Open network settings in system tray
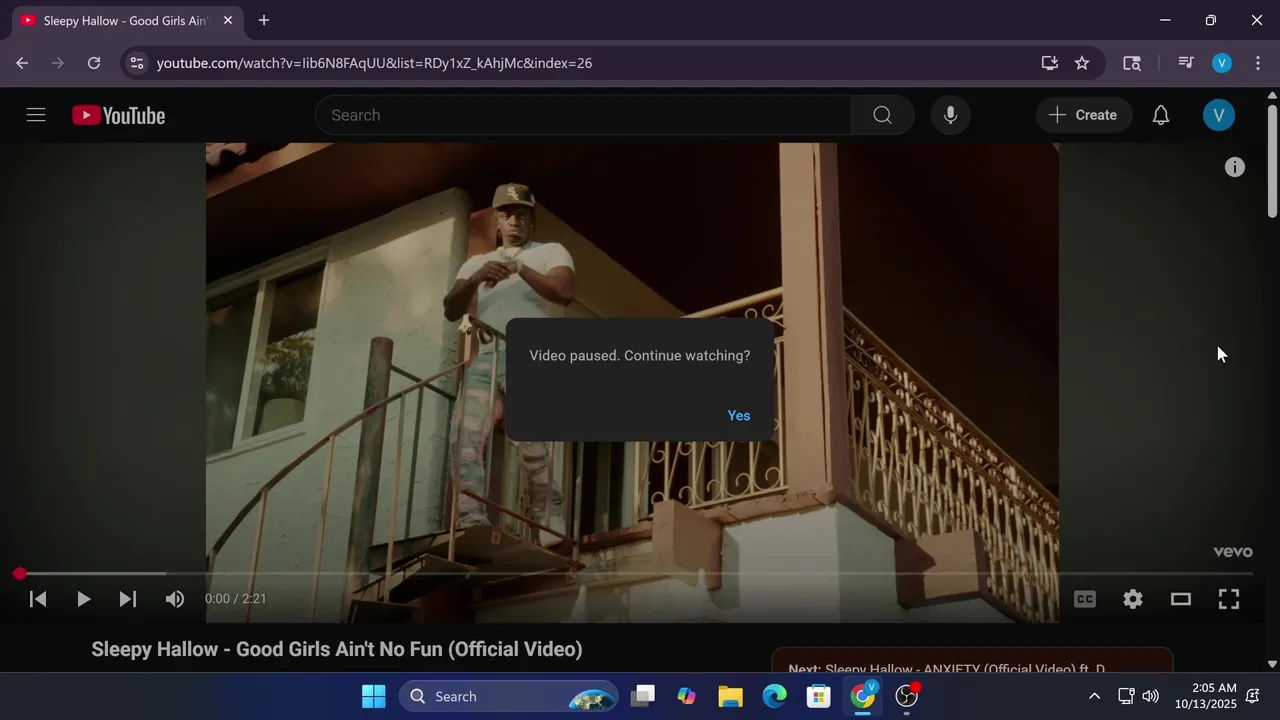1280x720 pixels. (x=1125, y=696)
